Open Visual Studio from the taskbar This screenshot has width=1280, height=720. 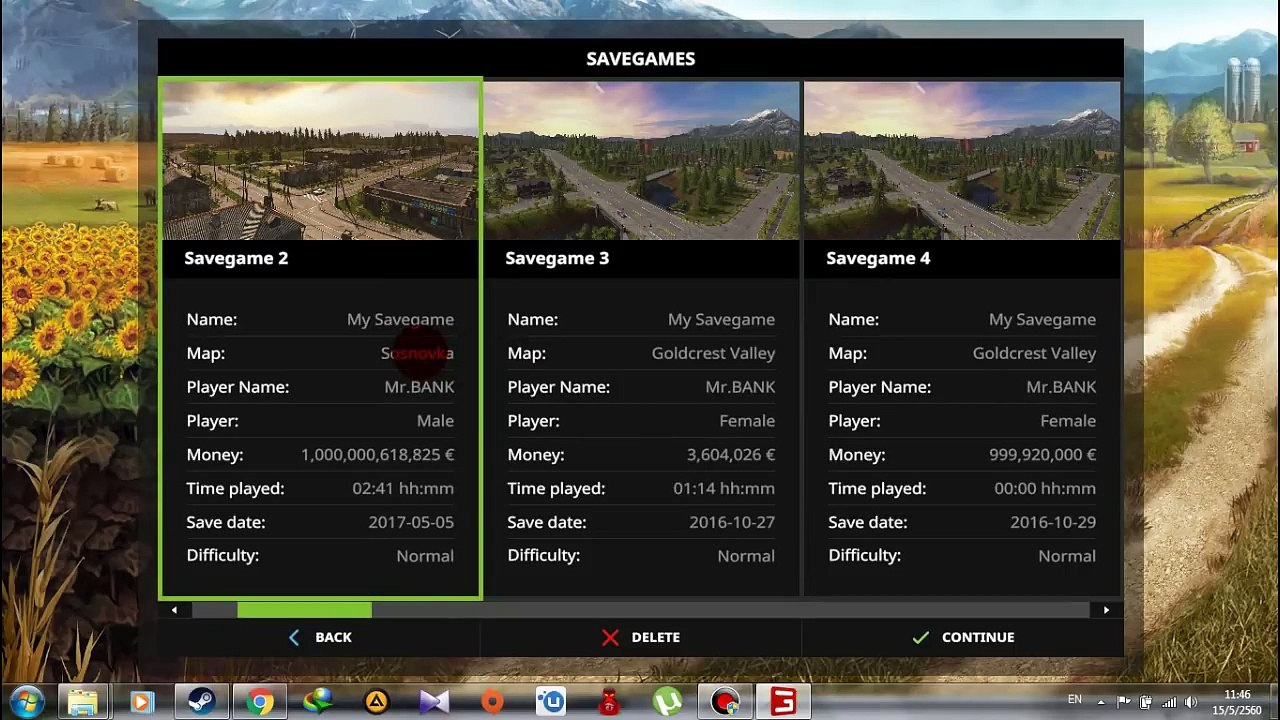click(x=434, y=702)
